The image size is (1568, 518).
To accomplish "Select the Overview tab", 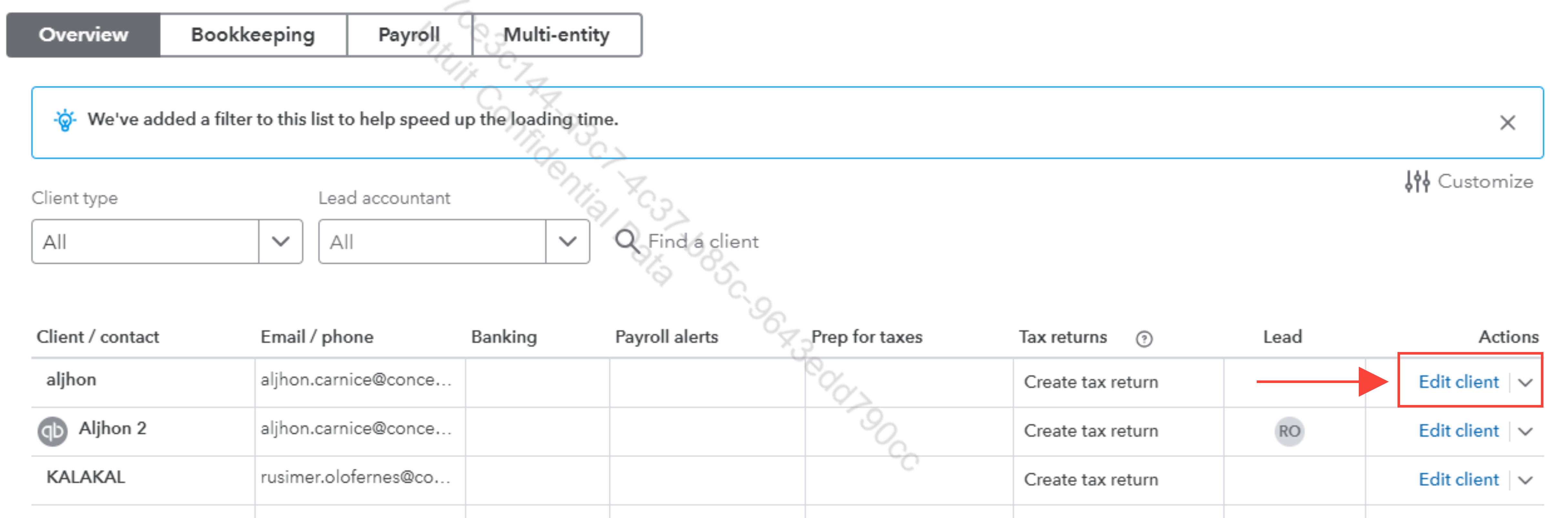I will click(x=83, y=35).
